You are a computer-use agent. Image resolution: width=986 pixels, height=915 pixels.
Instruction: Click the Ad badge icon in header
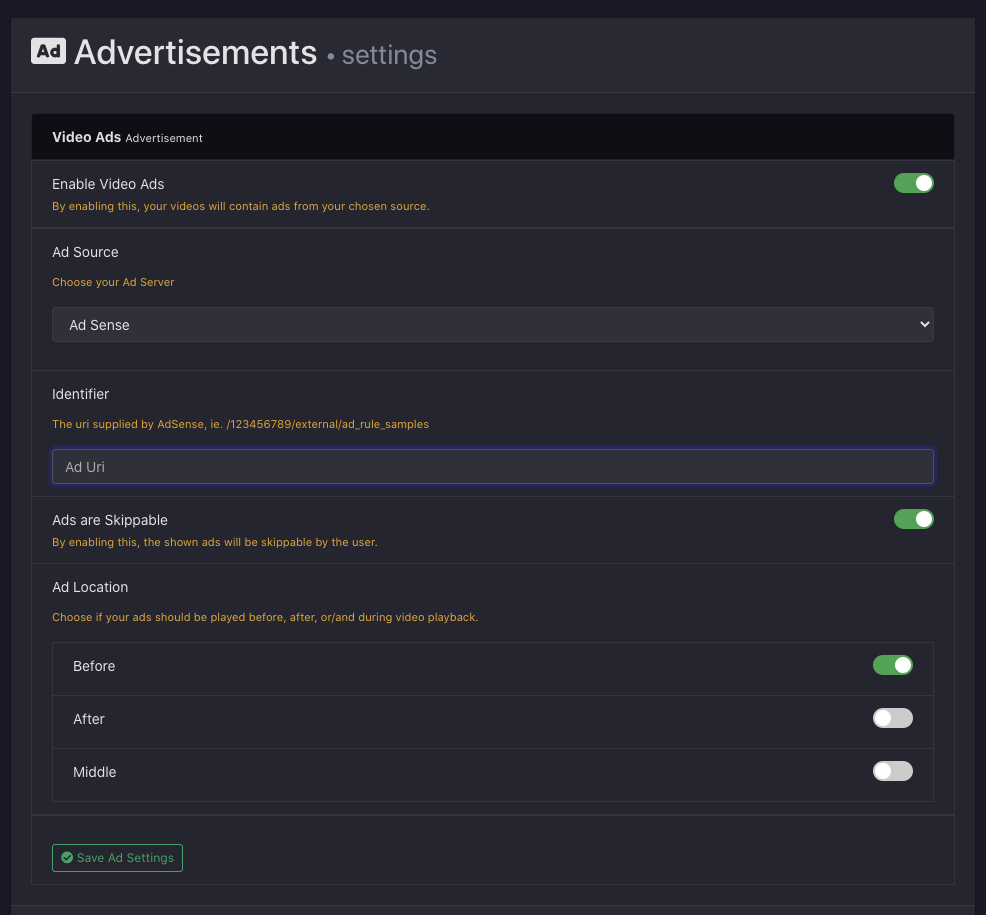coord(48,51)
